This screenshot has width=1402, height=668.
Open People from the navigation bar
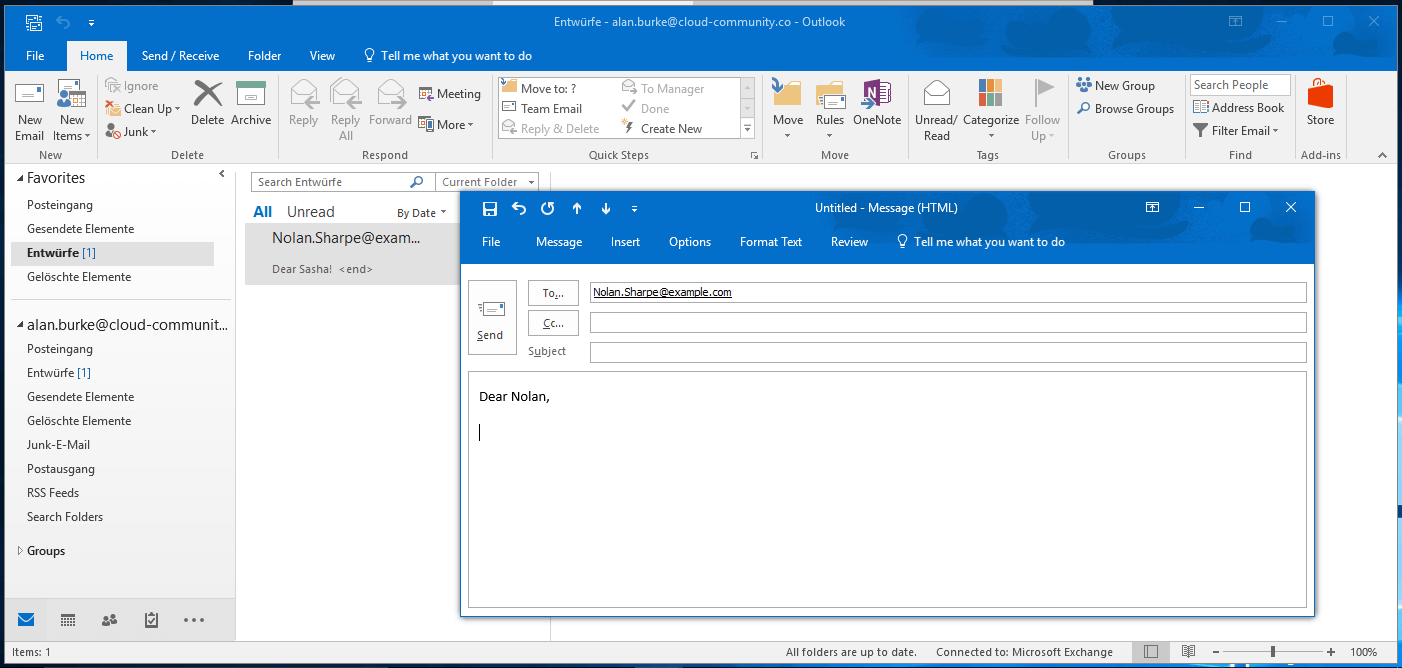tap(109, 619)
